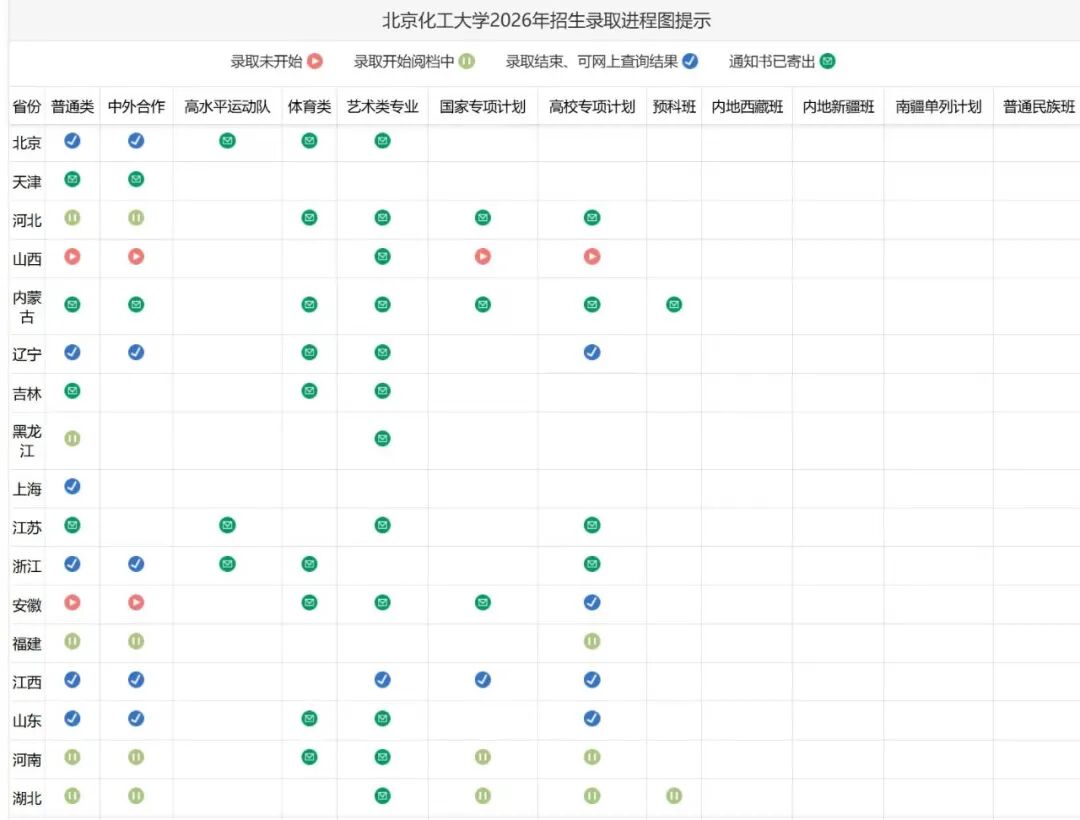1080x820 pixels.
Task: Click the 录取未开始 legend label
Action: (x=266, y=61)
